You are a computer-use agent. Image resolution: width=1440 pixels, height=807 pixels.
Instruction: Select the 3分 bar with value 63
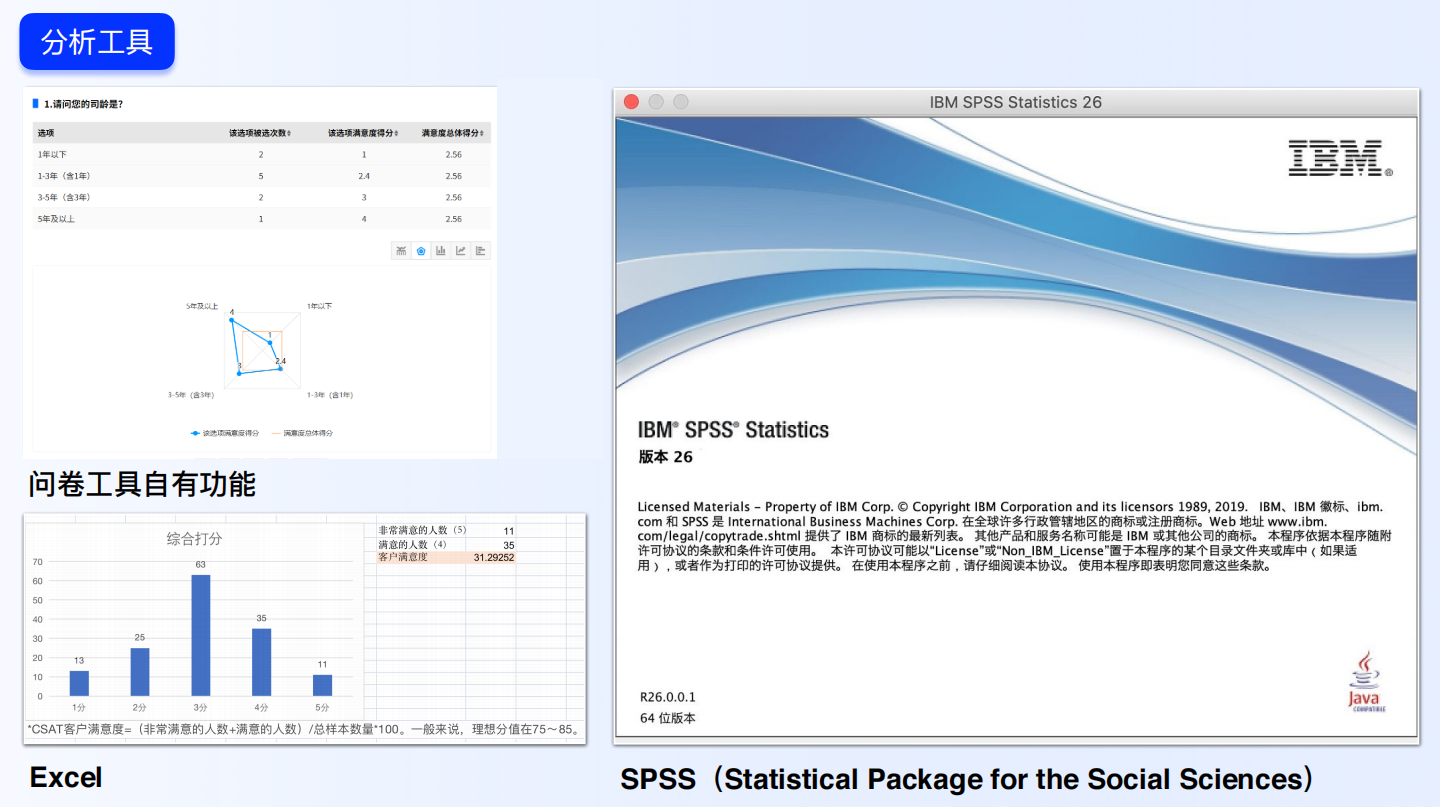[201, 635]
